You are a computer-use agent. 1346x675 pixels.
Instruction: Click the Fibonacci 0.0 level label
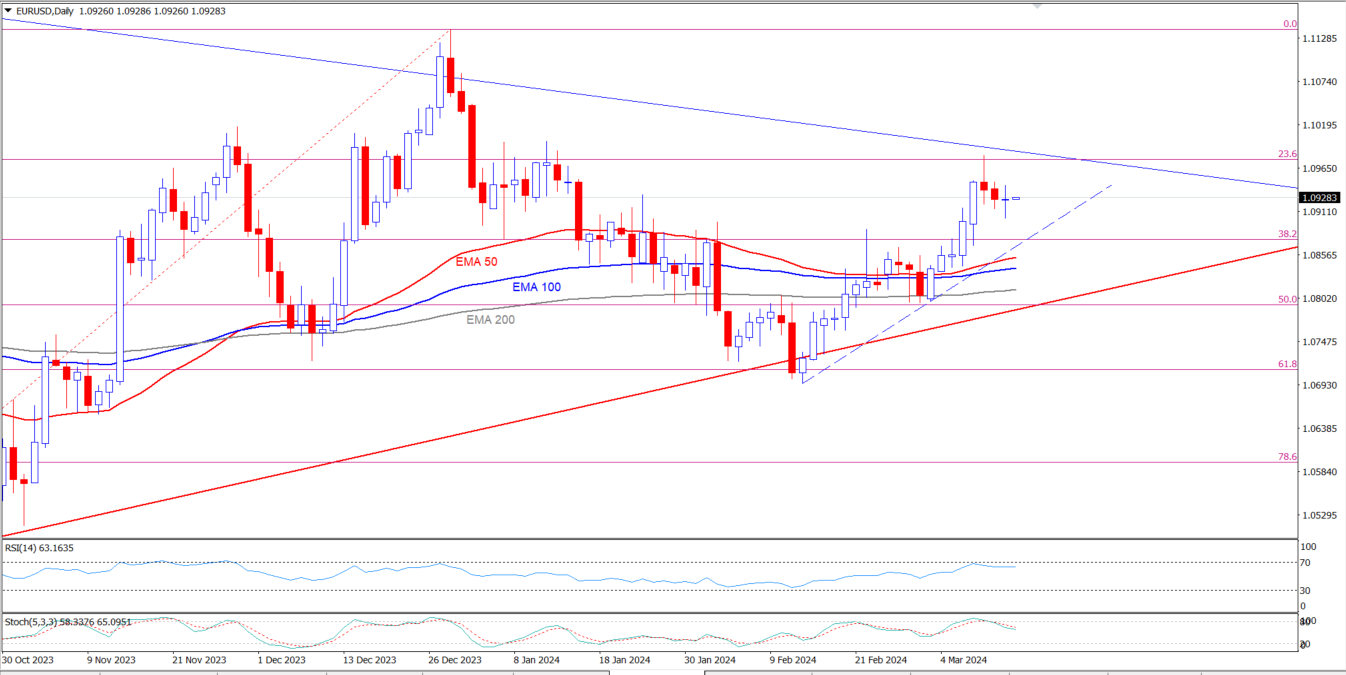pos(1290,23)
